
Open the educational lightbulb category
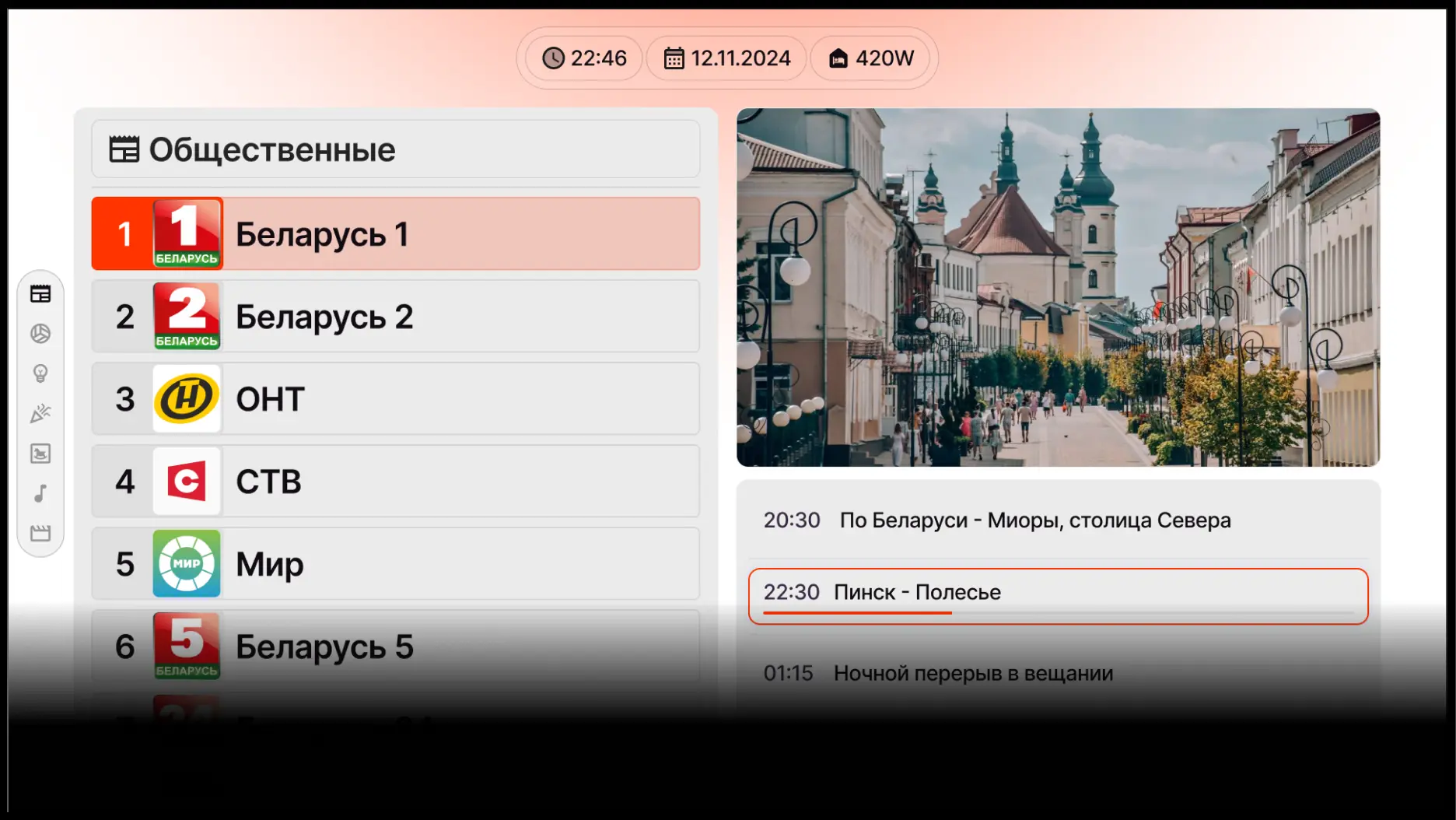click(x=40, y=373)
